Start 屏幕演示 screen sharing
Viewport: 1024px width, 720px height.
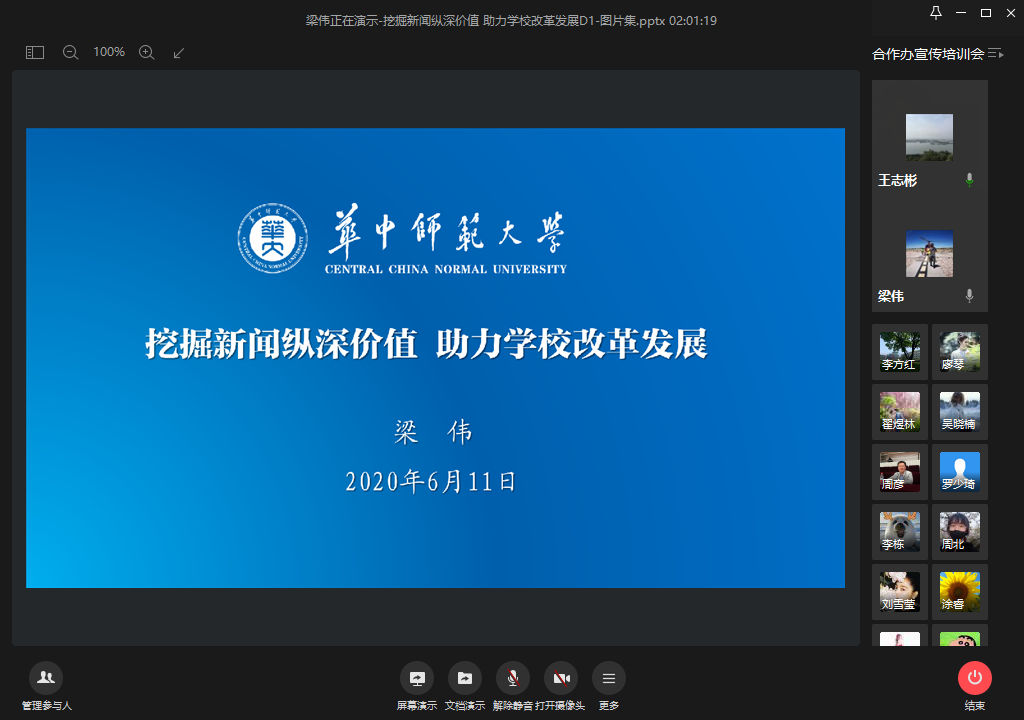[x=416, y=678]
